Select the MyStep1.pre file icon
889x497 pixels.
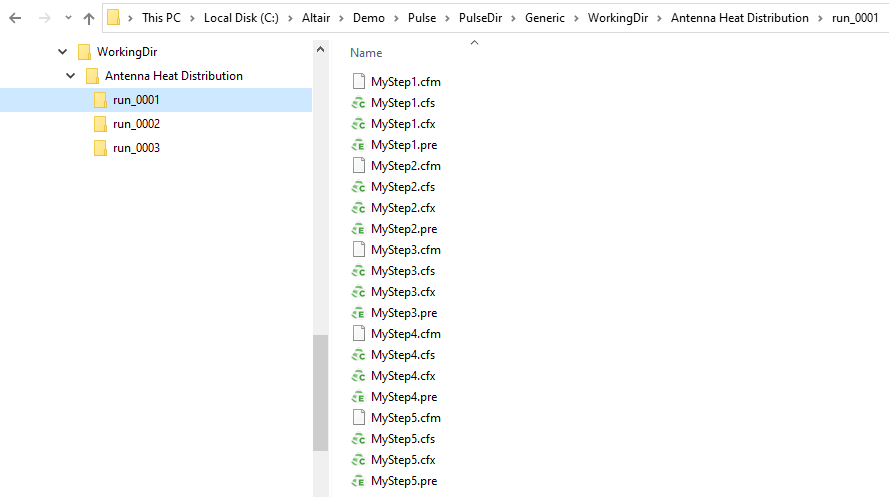[358, 145]
